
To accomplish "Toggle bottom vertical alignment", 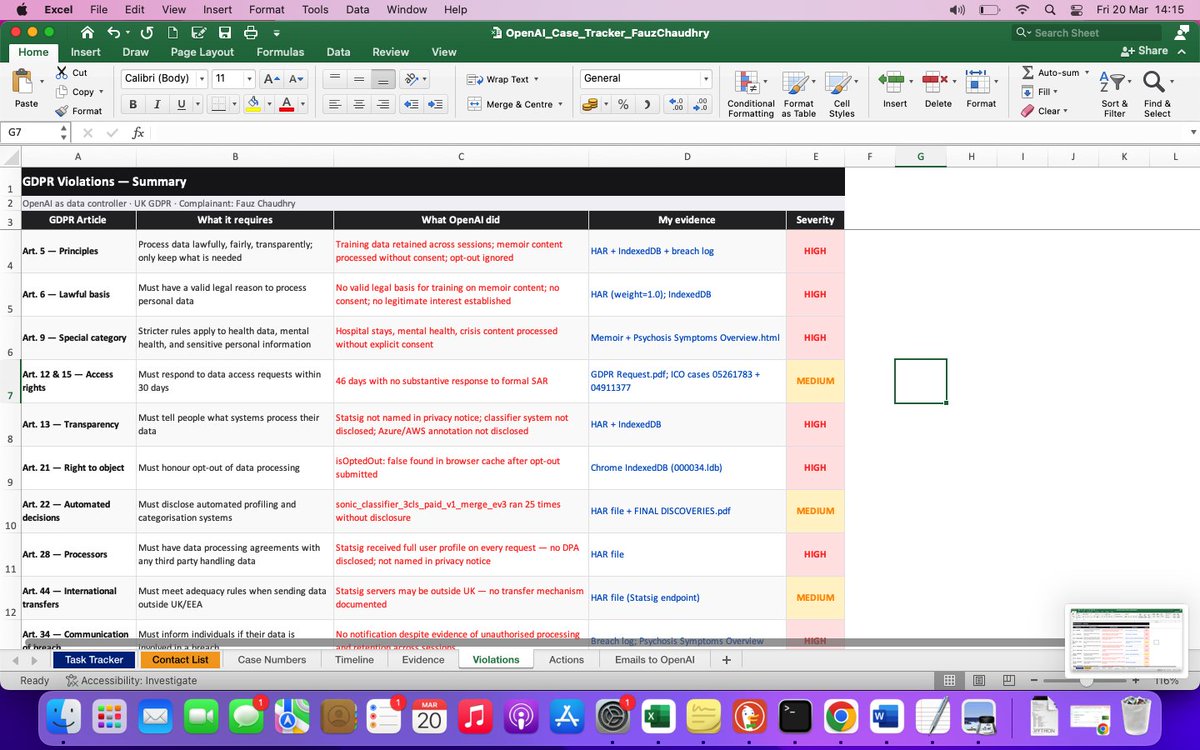I will (x=382, y=79).
